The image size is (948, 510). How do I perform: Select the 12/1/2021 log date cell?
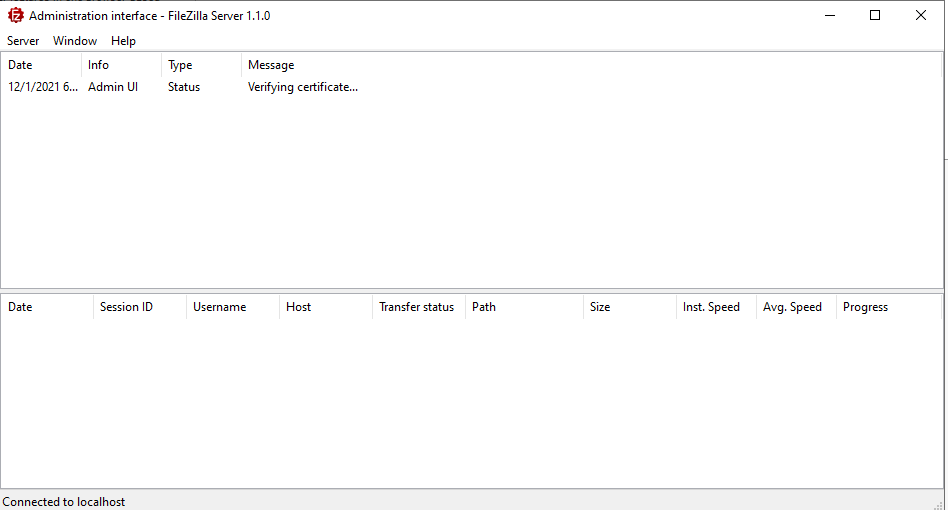pos(43,87)
